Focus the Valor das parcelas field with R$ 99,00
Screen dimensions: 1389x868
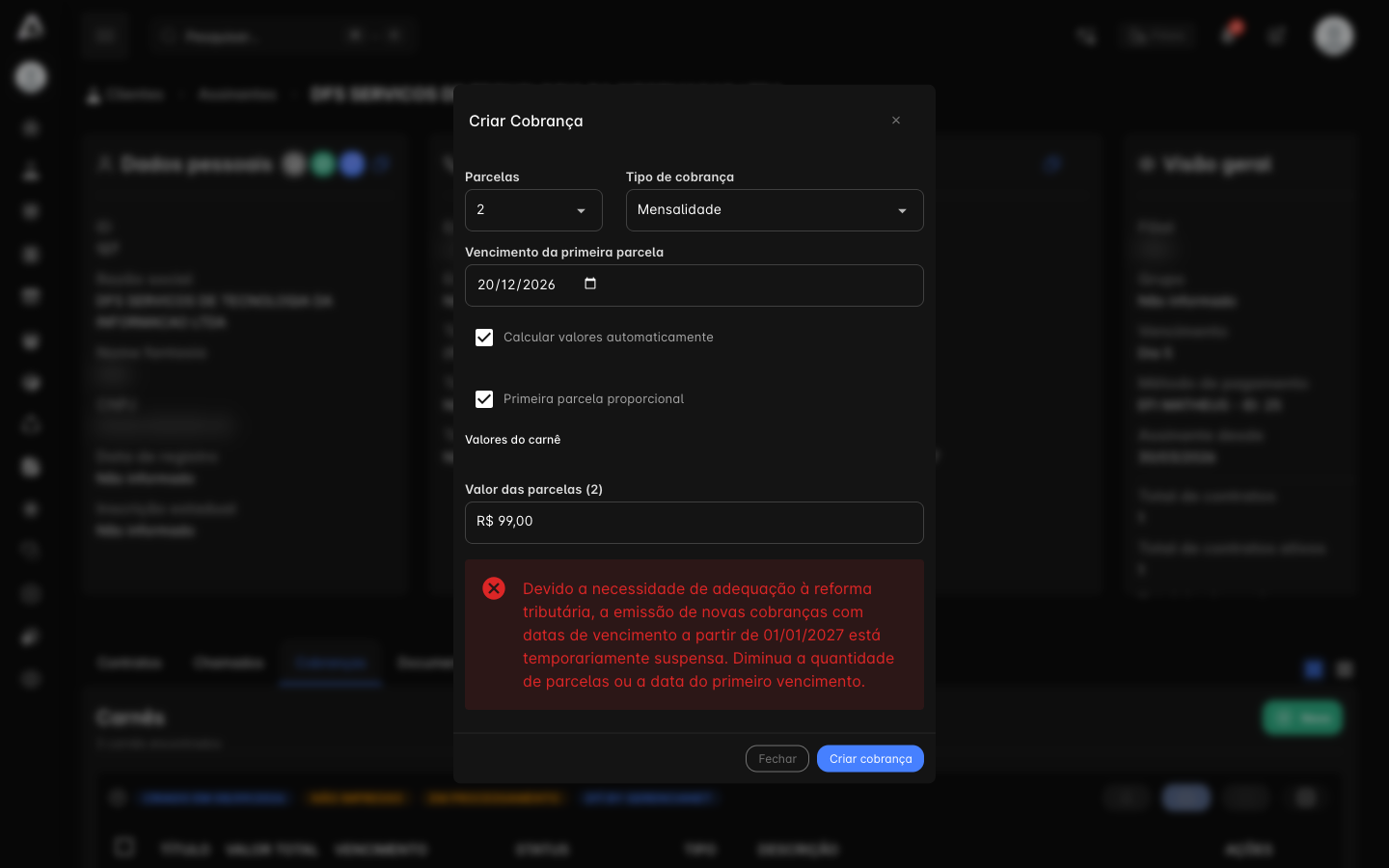click(694, 522)
